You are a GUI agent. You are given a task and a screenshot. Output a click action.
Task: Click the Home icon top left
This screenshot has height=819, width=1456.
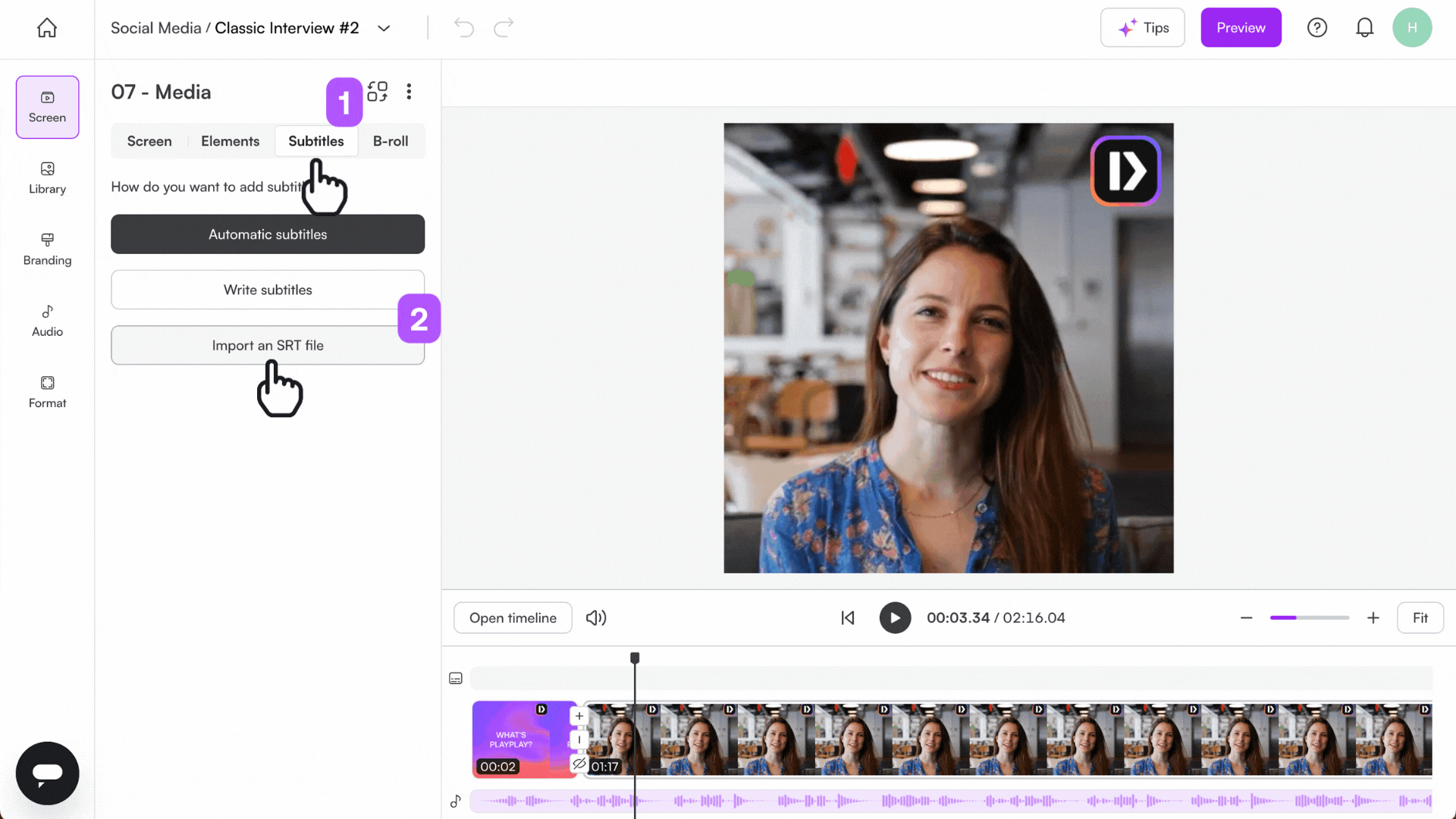(x=46, y=27)
